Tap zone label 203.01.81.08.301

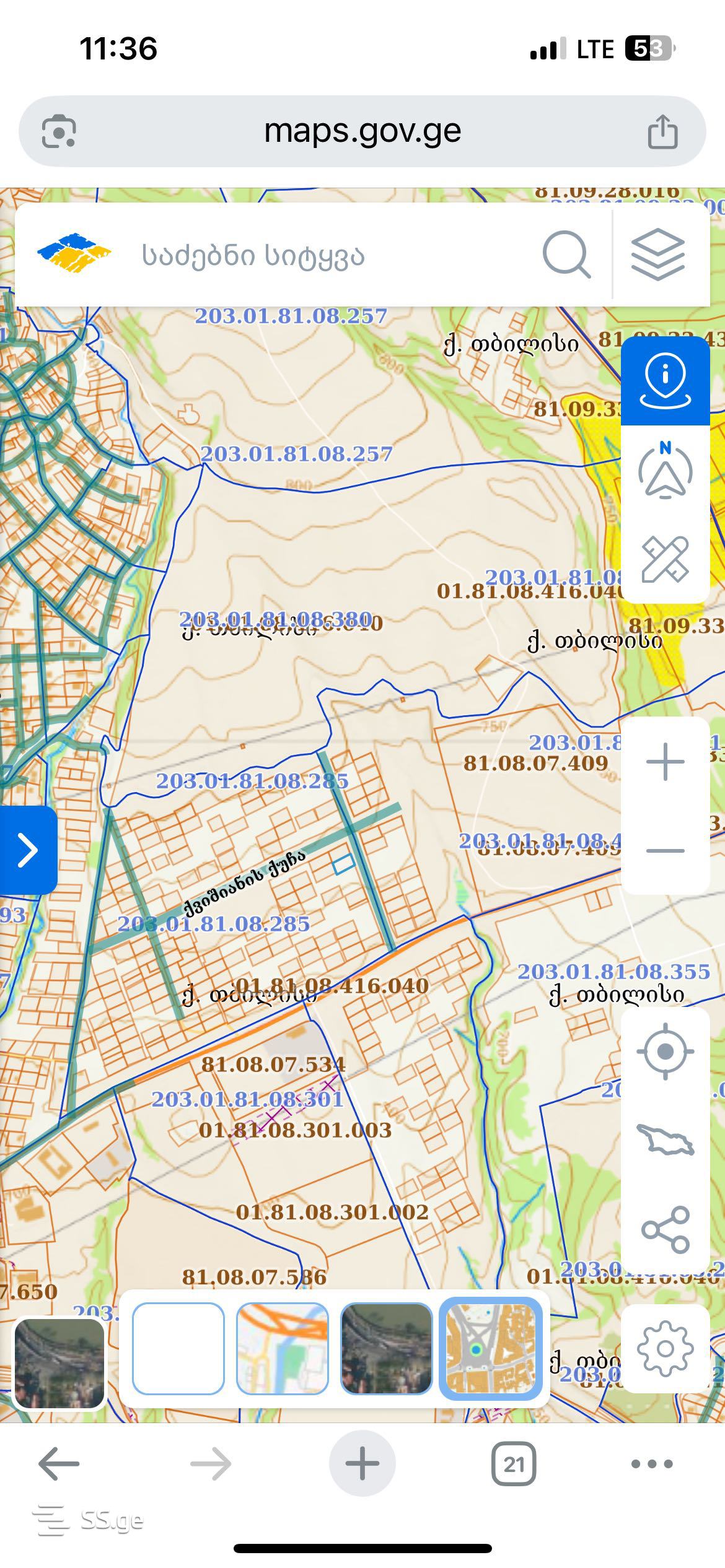247,1099
